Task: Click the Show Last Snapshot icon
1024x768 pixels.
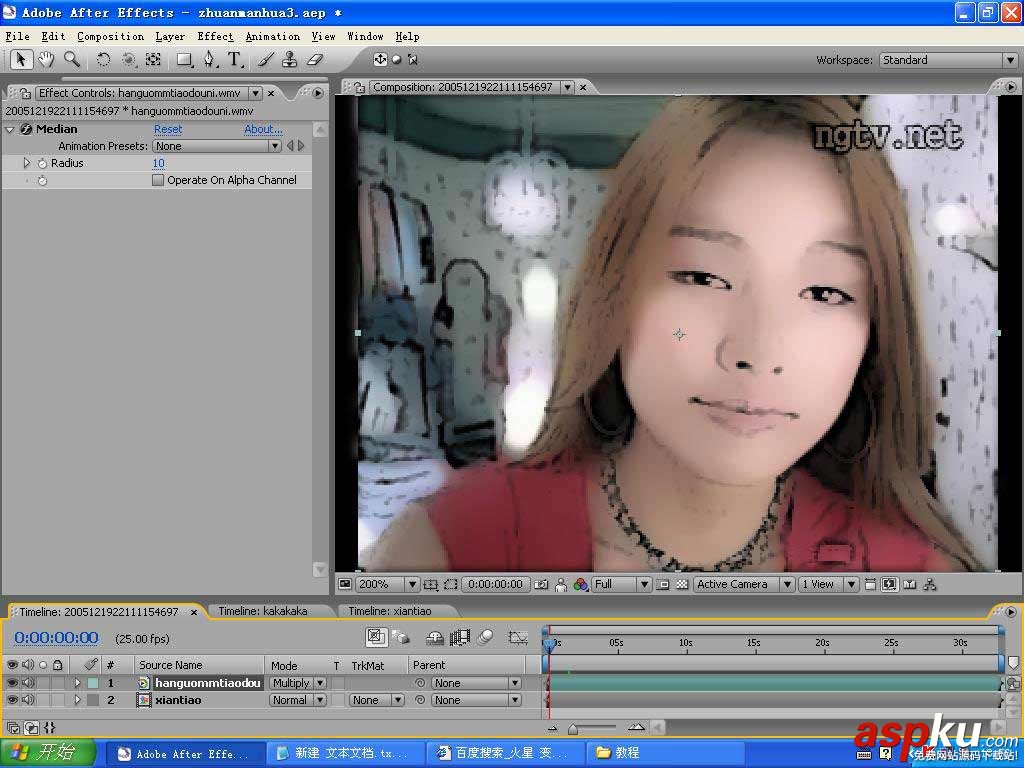Action: [x=561, y=584]
